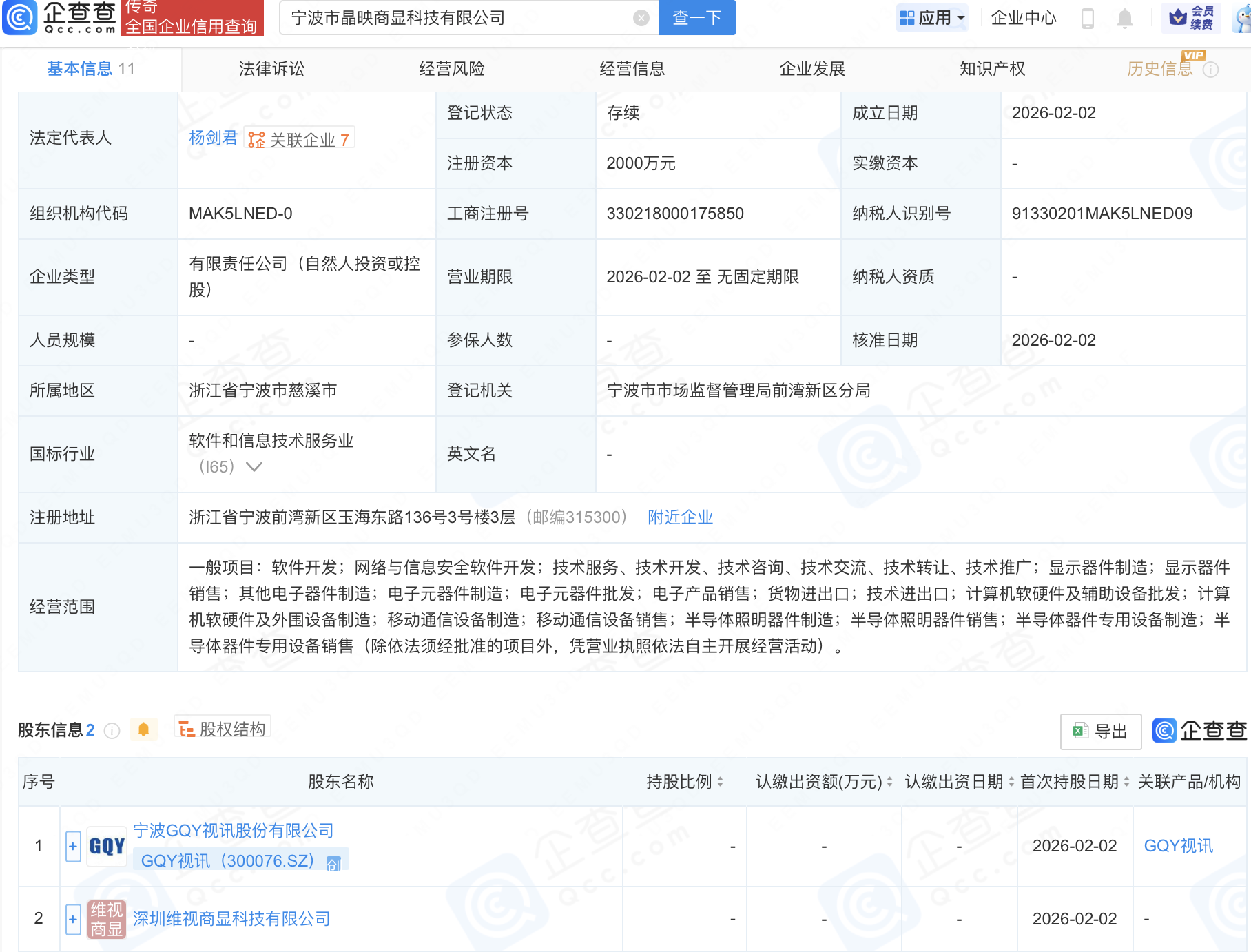Sort by 首次持股日期 column

(1075, 782)
